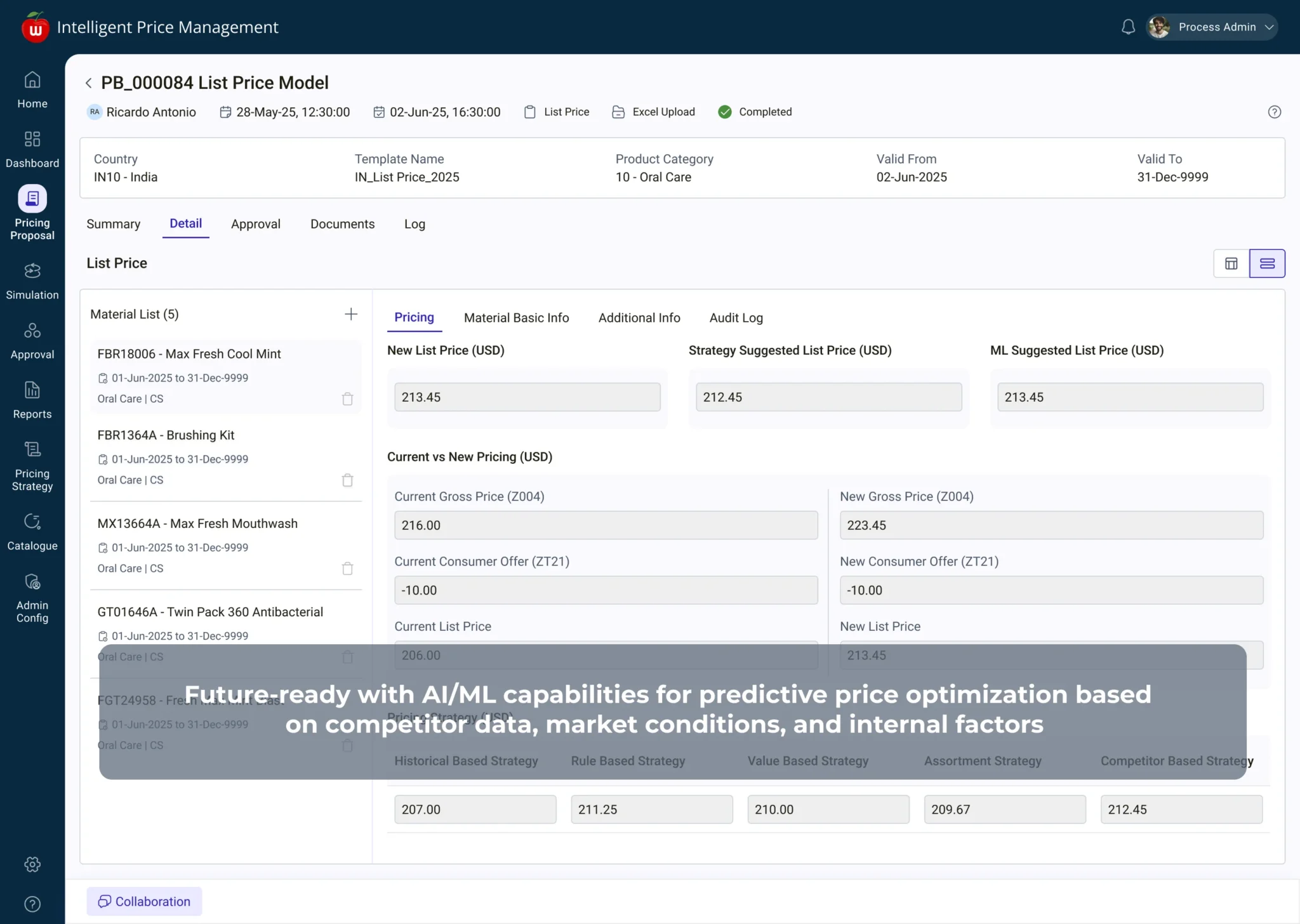The height and width of the screenshot is (924, 1300).
Task: Open help icon at sidebar bottom
Action: (32, 904)
